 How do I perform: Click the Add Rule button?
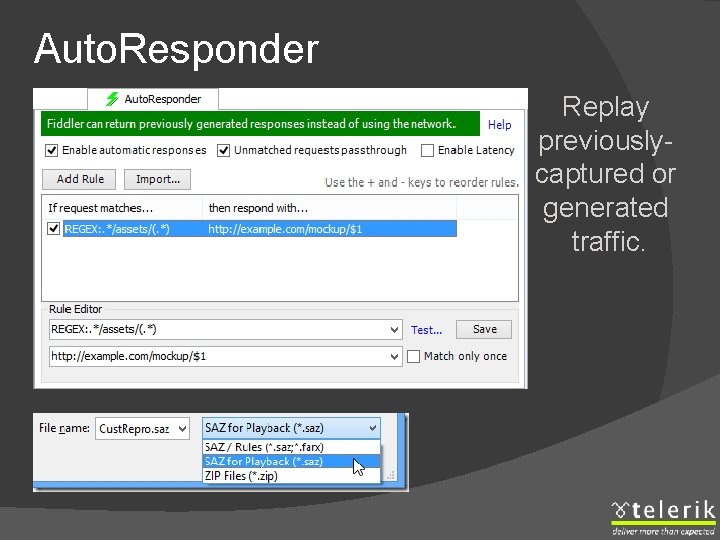[x=79, y=179]
